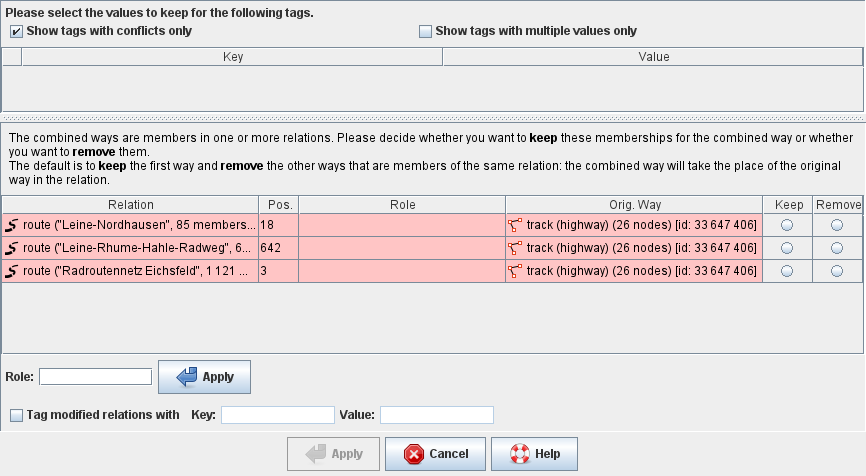Click track way icon in Leine-Nordhausen row
The width and height of the screenshot is (866, 476).
(x=516, y=224)
